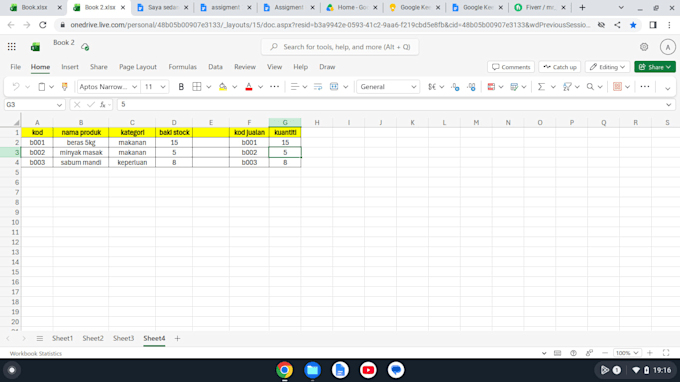Switch to the Page Layout tab
Screen dimensions: 680x382
(x=138, y=67)
